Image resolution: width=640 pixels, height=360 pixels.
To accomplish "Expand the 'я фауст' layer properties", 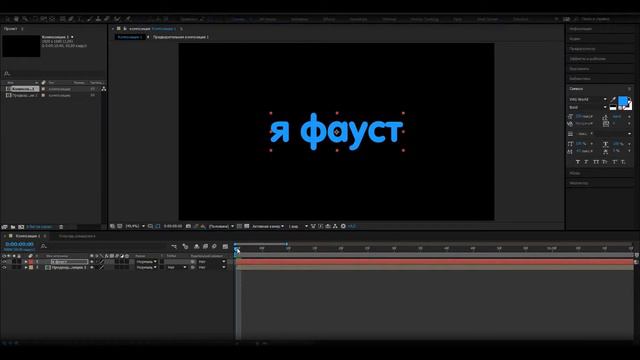I will tap(26, 262).
